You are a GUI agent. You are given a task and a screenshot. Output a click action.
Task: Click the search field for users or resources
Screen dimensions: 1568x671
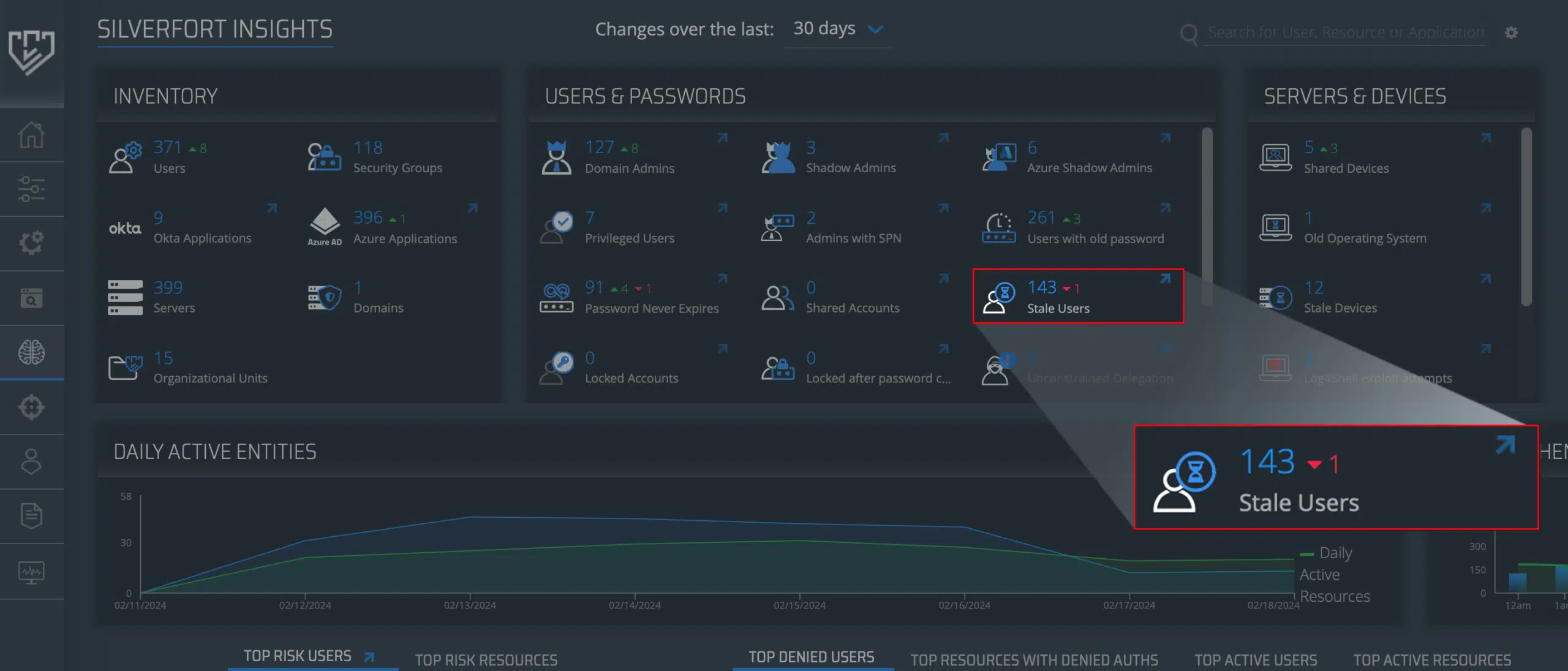tap(1345, 32)
